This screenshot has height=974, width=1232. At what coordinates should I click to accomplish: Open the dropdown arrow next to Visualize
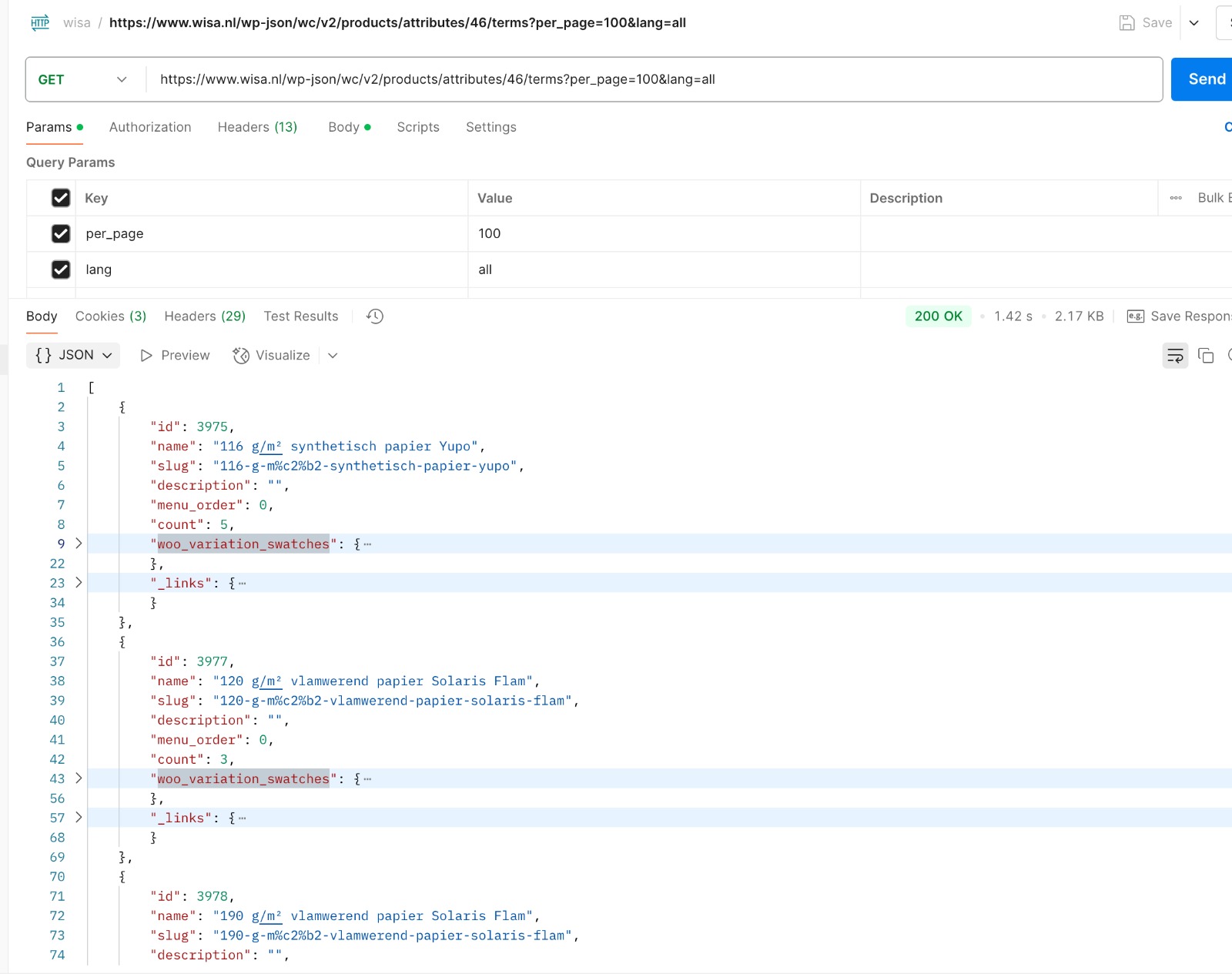[x=333, y=355]
